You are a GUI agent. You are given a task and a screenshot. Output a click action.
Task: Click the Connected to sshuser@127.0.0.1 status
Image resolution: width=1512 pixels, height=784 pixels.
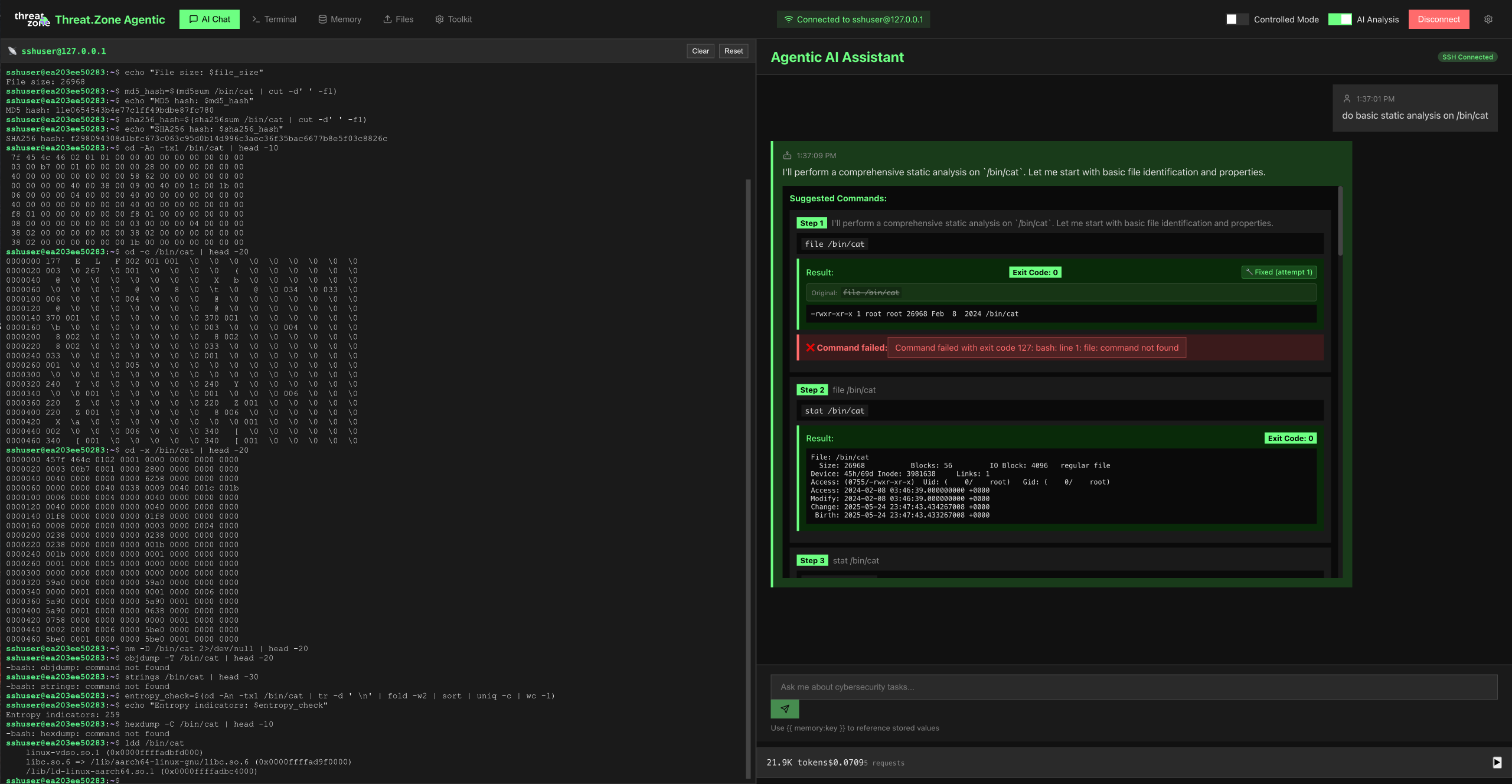[853, 19]
